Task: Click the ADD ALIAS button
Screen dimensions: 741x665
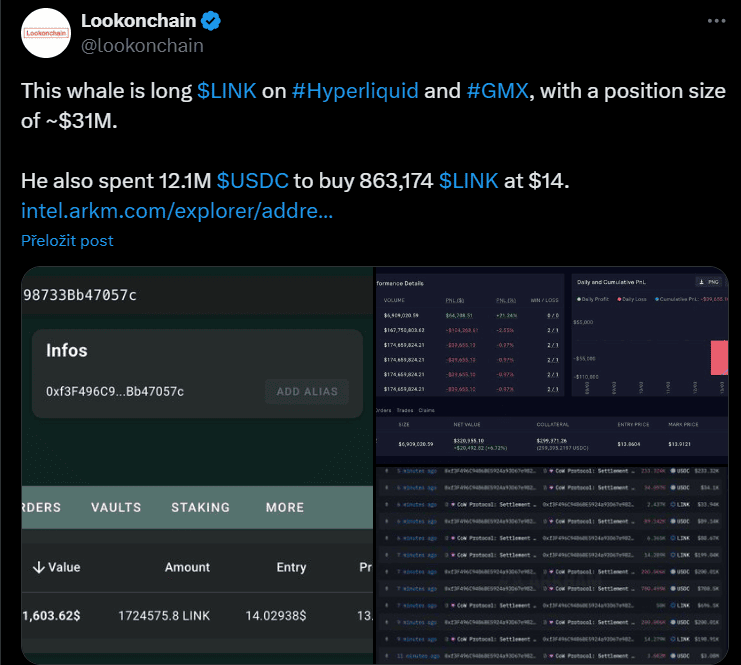Action: coord(307,391)
